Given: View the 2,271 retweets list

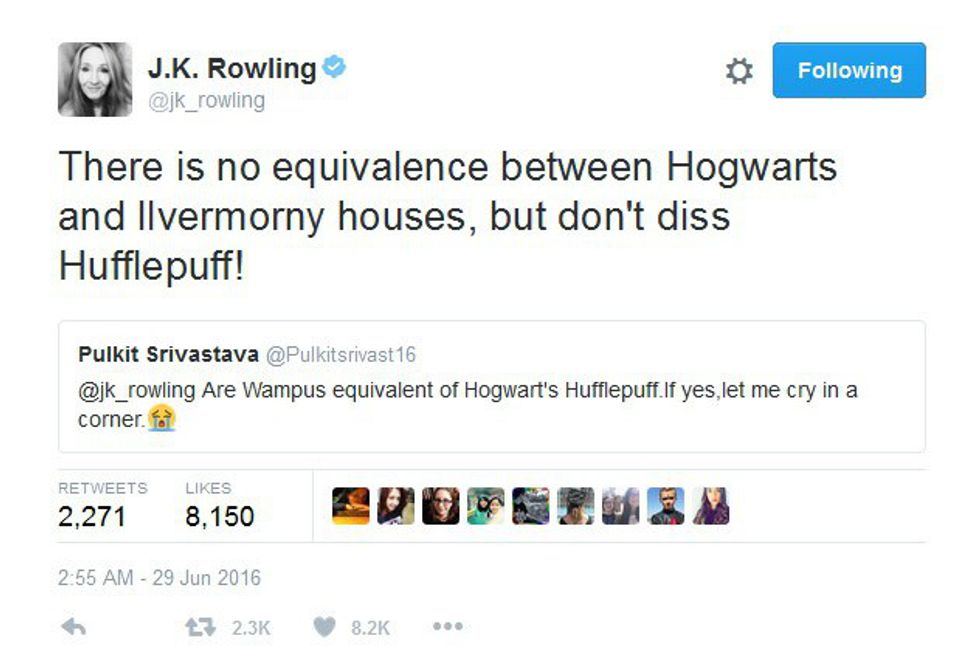Looking at the screenshot, I should (x=102, y=506).
